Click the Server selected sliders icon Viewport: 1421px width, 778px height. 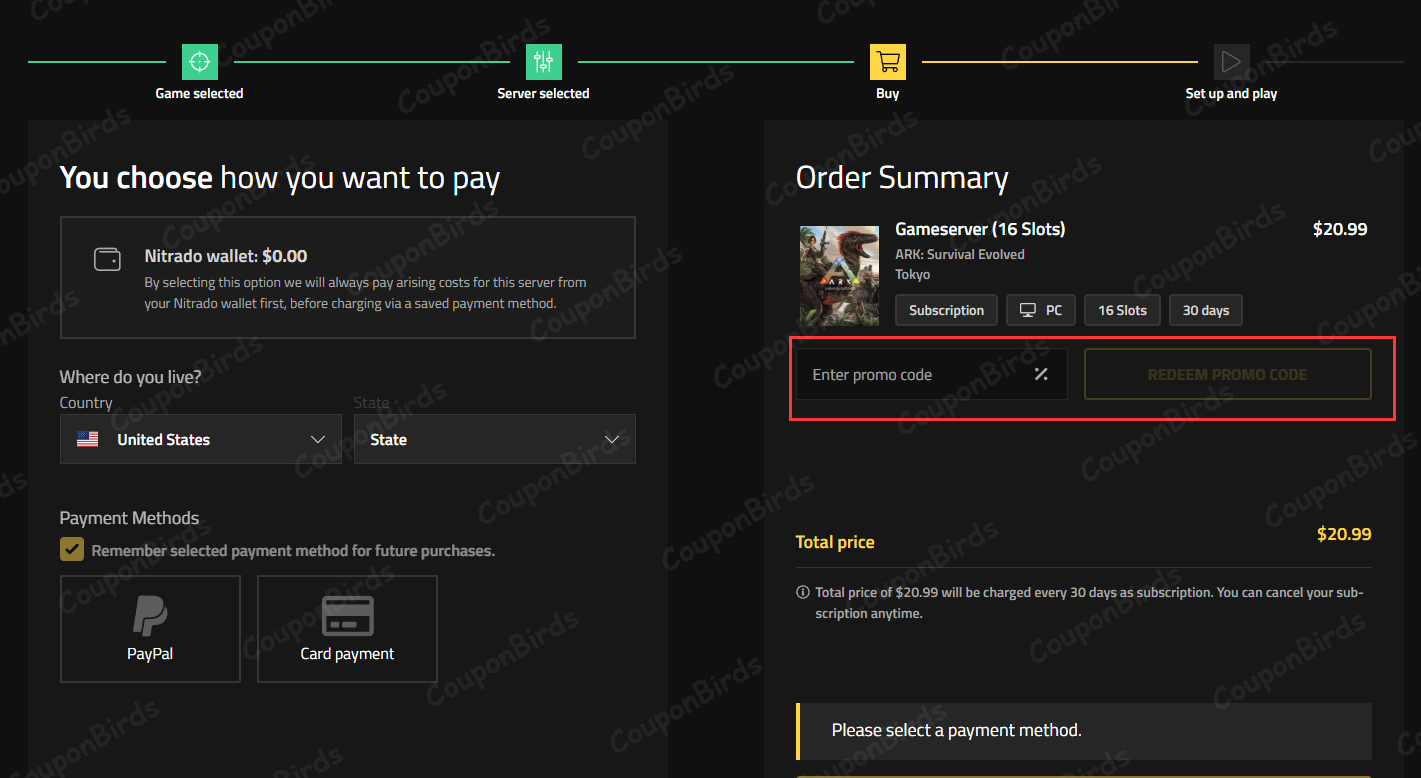[x=543, y=62]
